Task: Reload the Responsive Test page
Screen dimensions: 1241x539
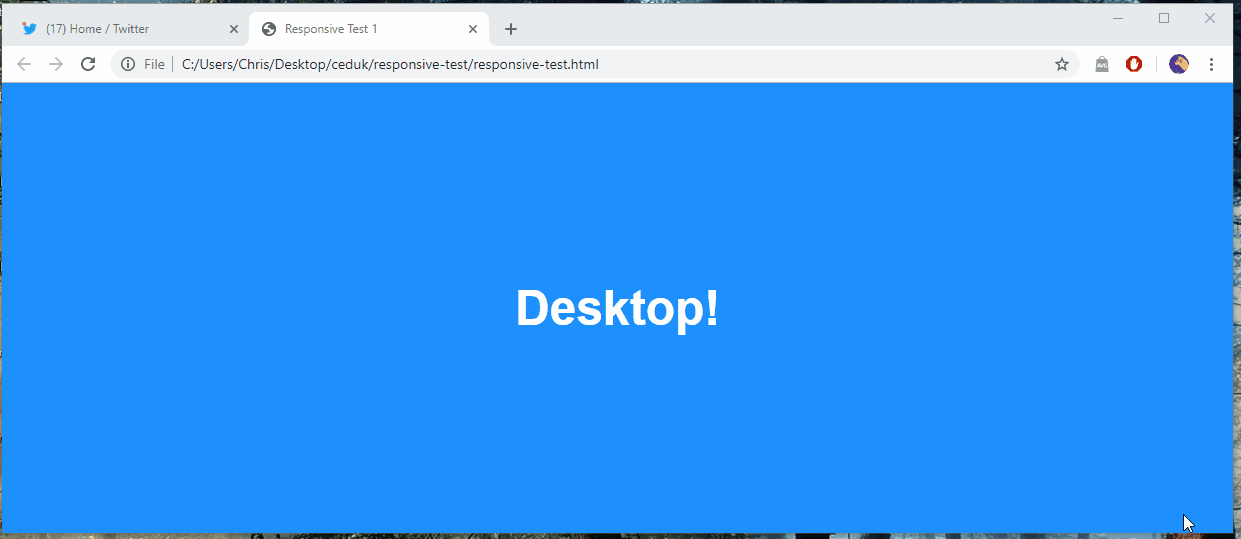Action: click(x=88, y=64)
